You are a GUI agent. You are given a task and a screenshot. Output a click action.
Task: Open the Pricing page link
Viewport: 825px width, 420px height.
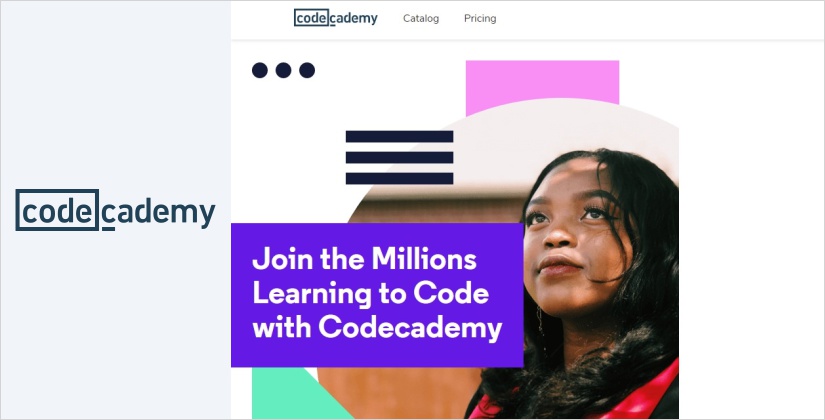[x=480, y=18]
